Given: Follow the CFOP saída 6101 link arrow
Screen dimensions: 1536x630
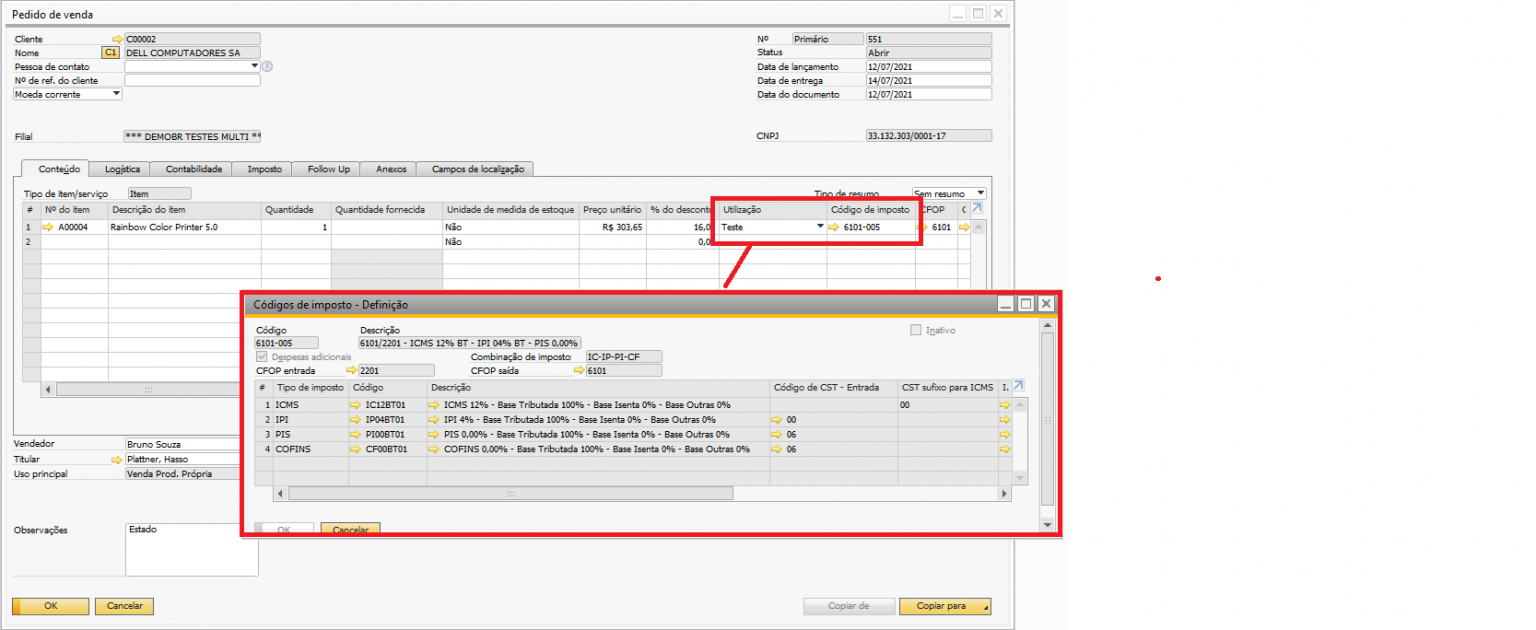Looking at the screenshot, I should coord(578,371).
